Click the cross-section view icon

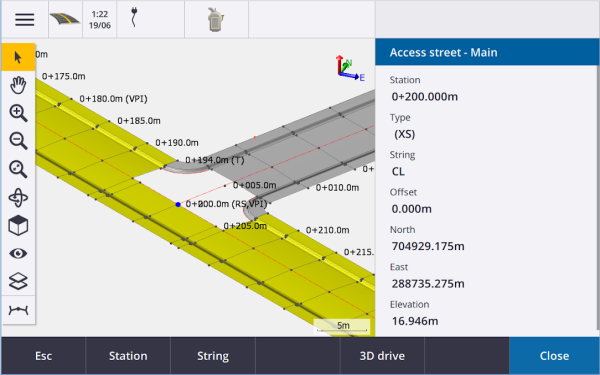(x=18, y=310)
